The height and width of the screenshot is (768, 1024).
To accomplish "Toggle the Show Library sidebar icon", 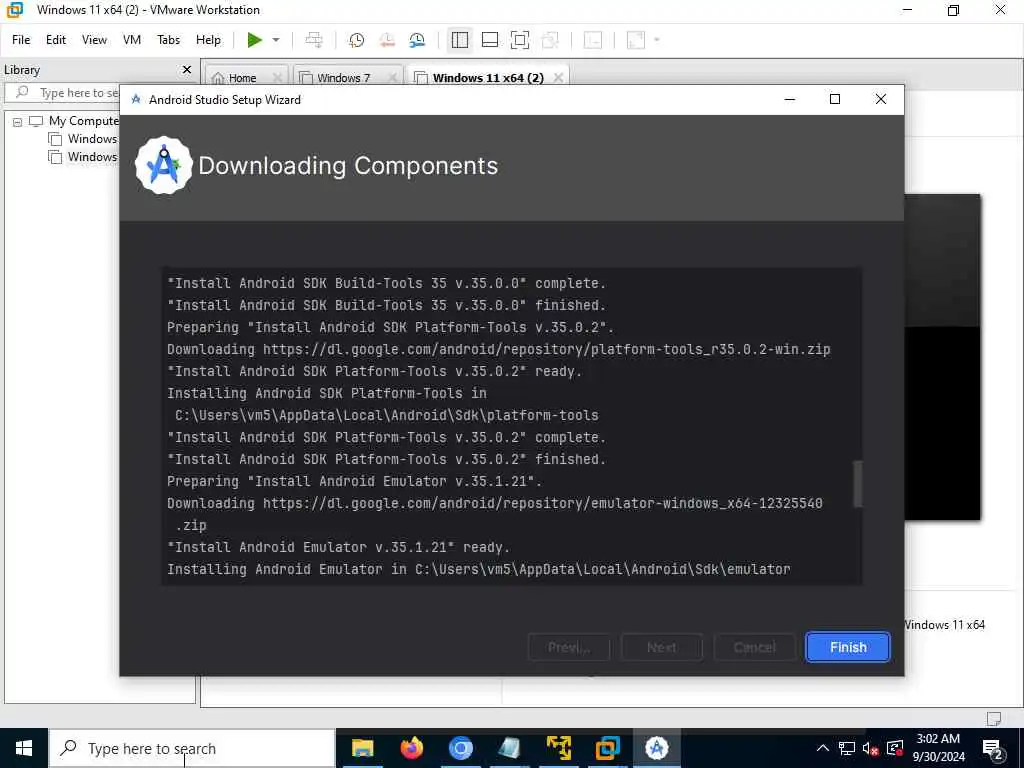I will 460,40.
